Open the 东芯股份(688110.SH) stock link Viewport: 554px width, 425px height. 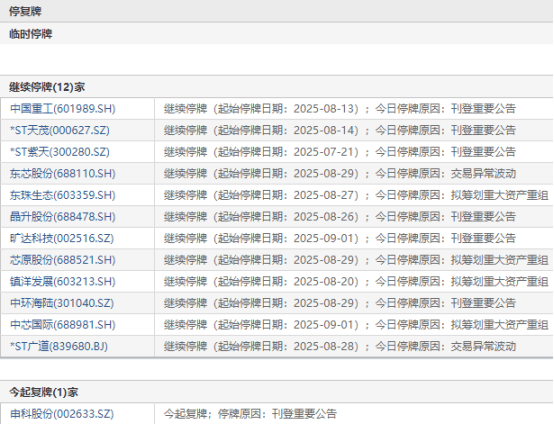point(63,173)
